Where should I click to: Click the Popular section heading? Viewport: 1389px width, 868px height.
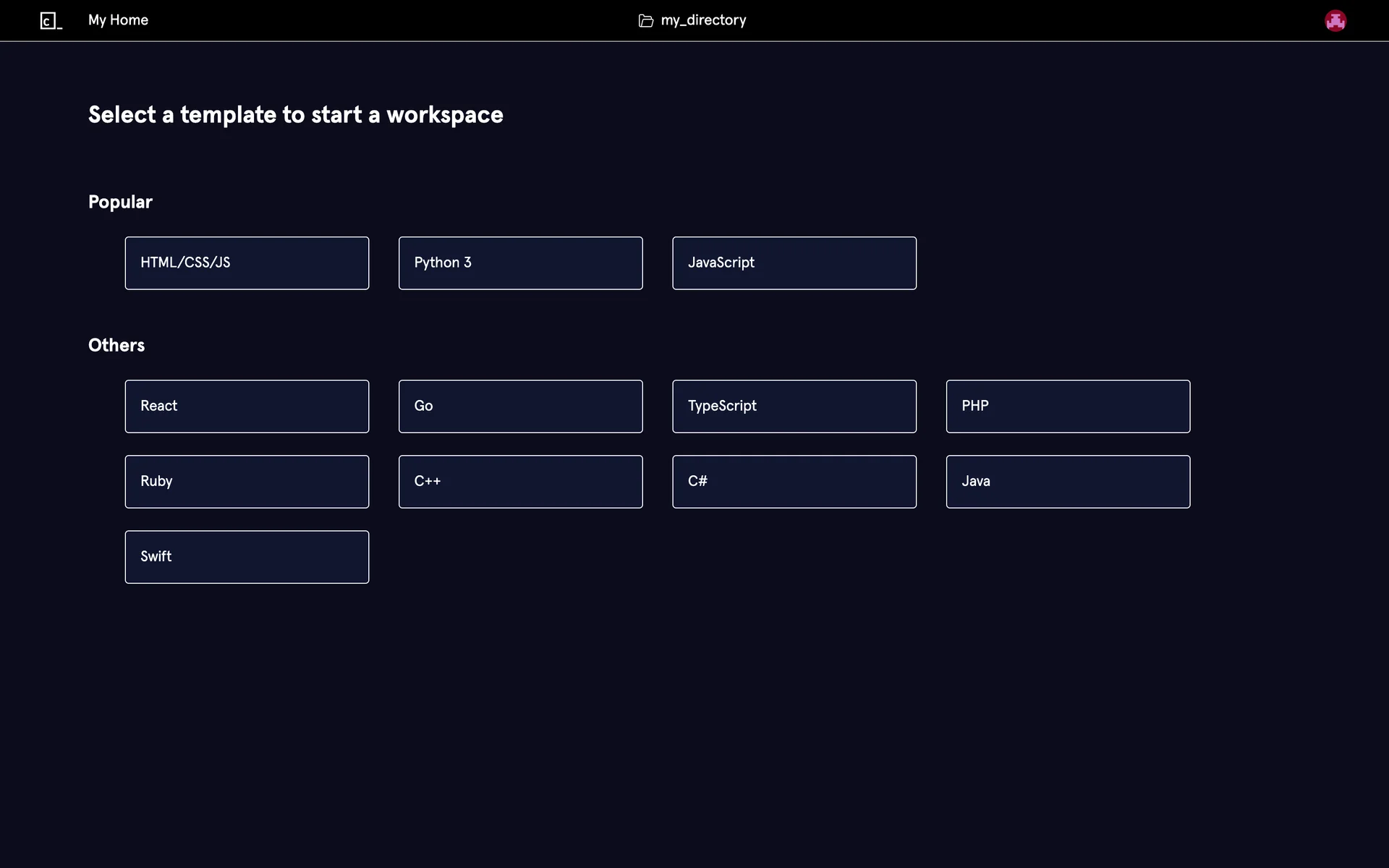tap(120, 202)
